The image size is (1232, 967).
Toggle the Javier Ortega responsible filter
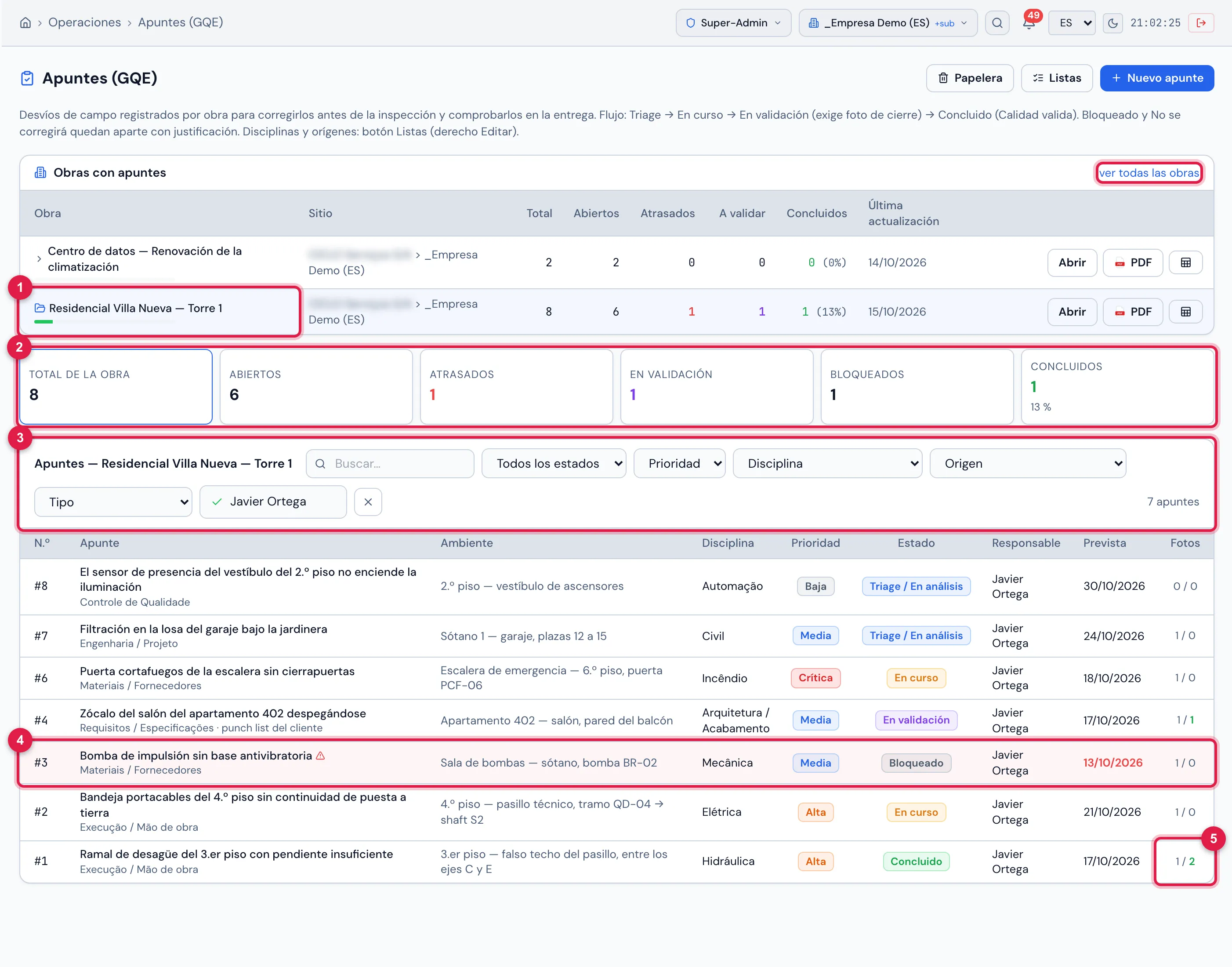pos(273,502)
